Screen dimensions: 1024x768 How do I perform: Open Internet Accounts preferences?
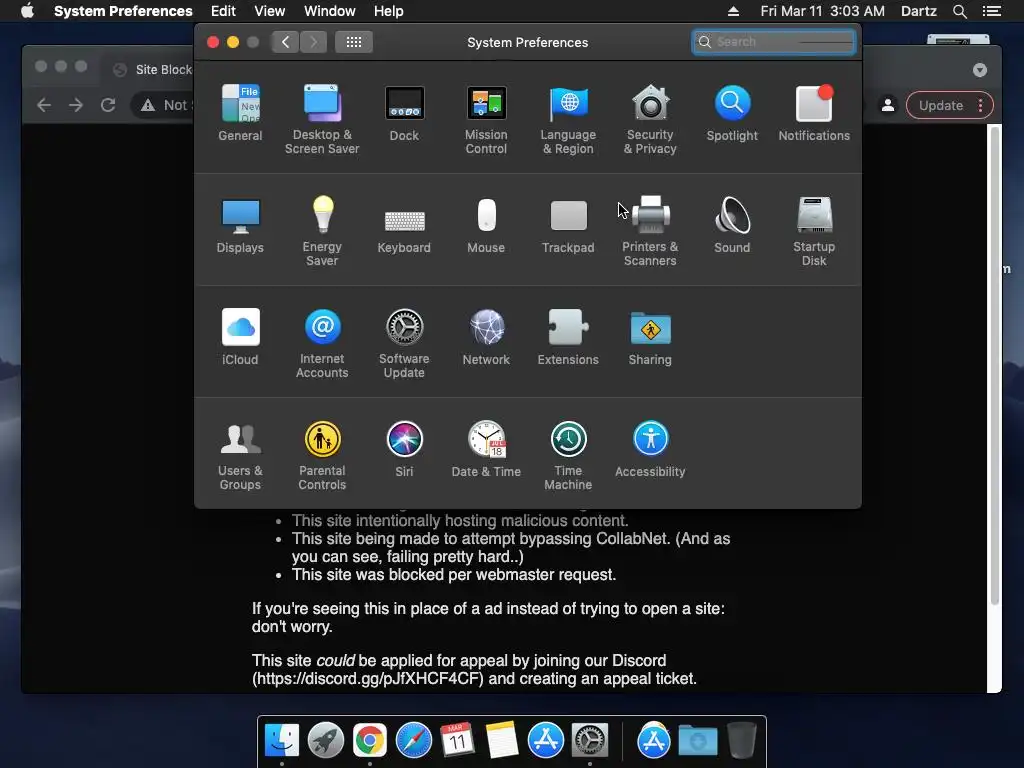[322, 343]
